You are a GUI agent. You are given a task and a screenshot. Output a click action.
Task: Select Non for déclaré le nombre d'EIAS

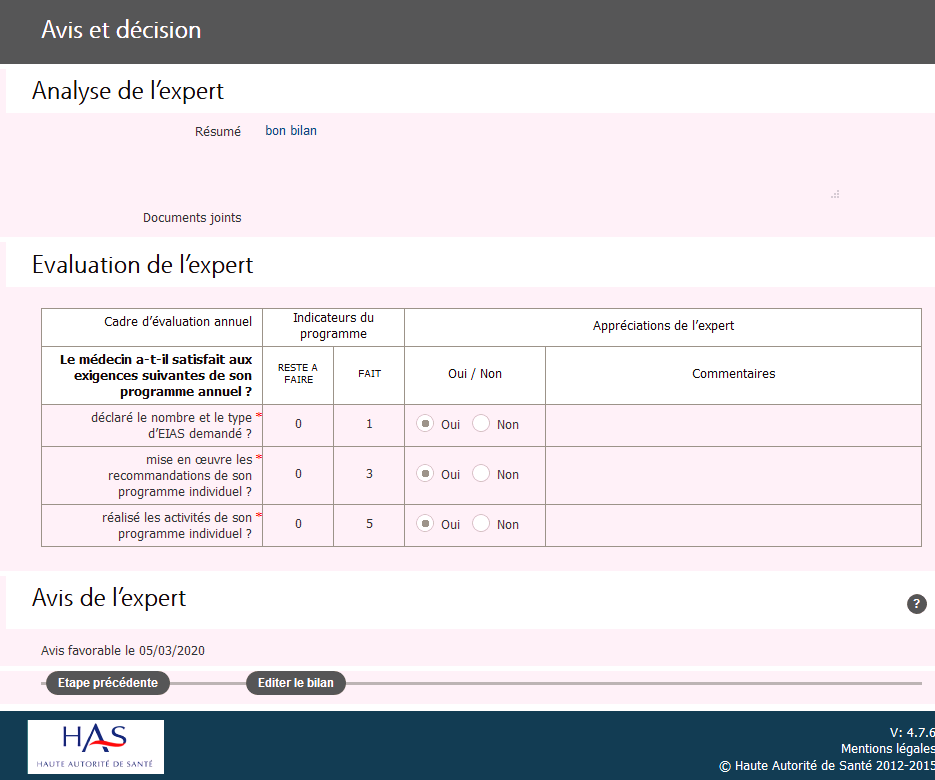(x=481, y=423)
